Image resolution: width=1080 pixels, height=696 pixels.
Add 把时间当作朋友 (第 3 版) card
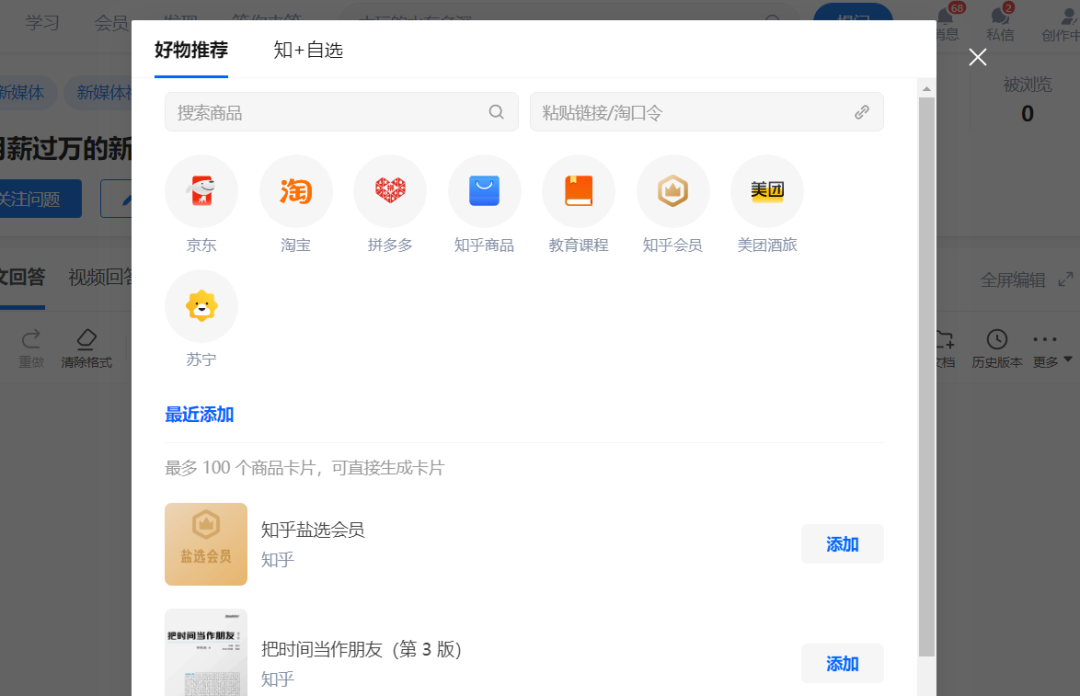[842, 664]
